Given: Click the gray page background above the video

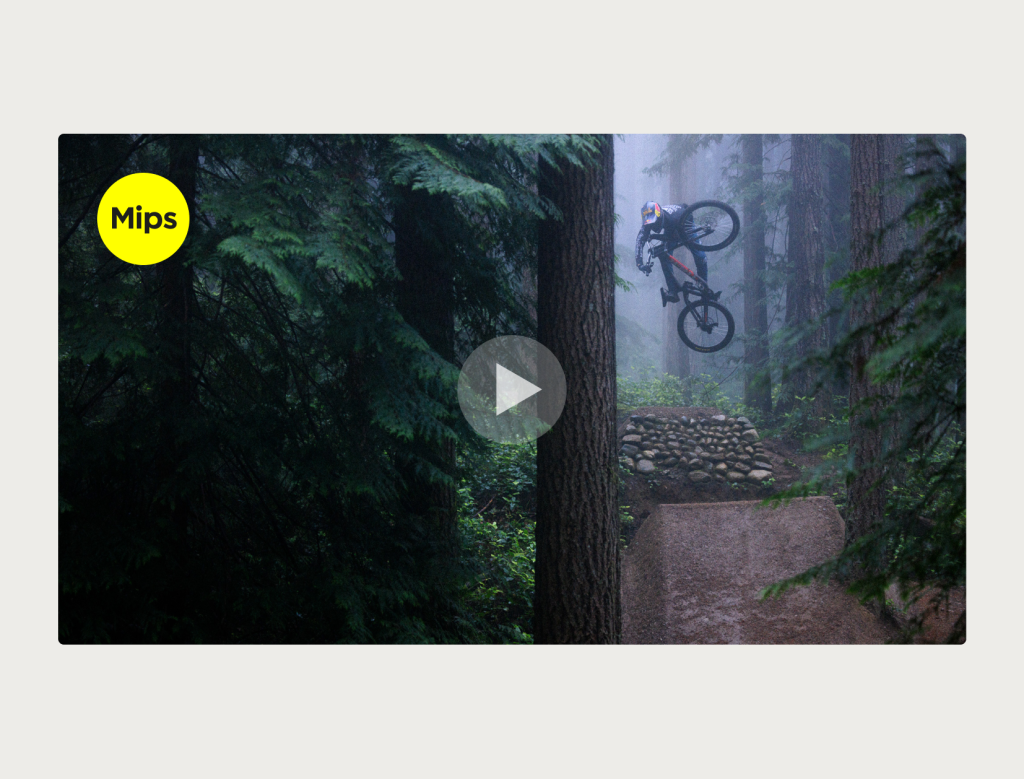Looking at the screenshot, I should [512, 65].
